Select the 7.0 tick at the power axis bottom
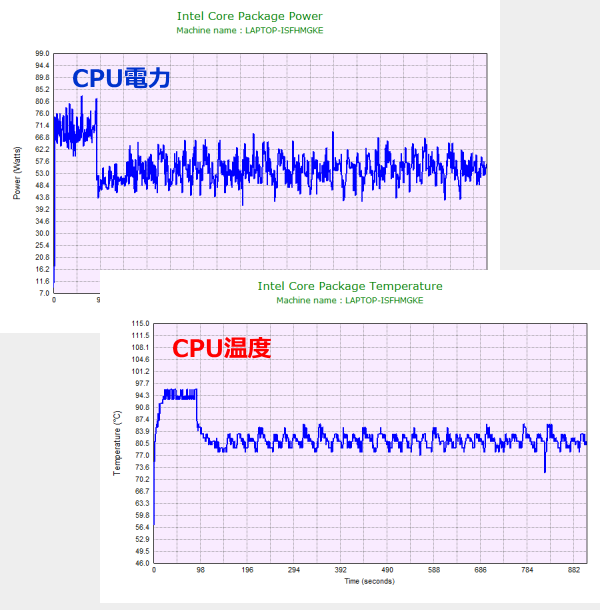This screenshot has width=600, height=610. point(43,293)
